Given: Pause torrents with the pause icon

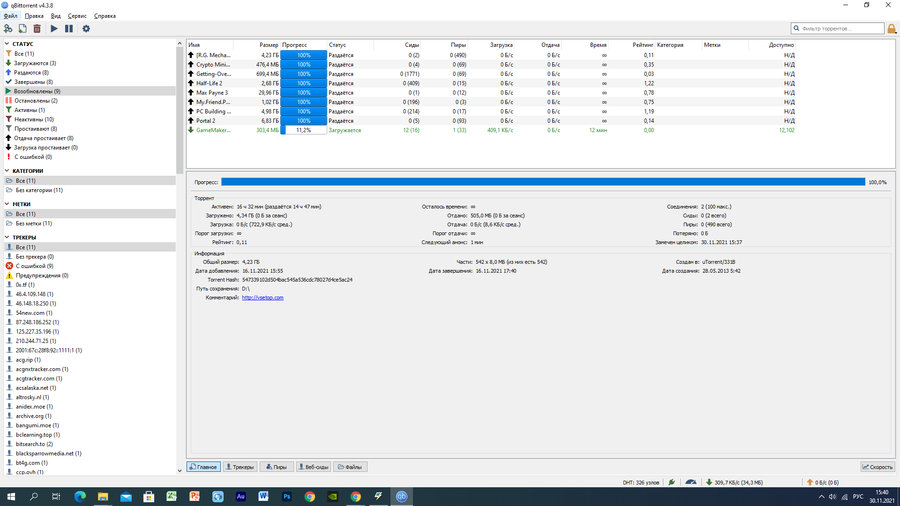Looking at the screenshot, I should 69,29.
